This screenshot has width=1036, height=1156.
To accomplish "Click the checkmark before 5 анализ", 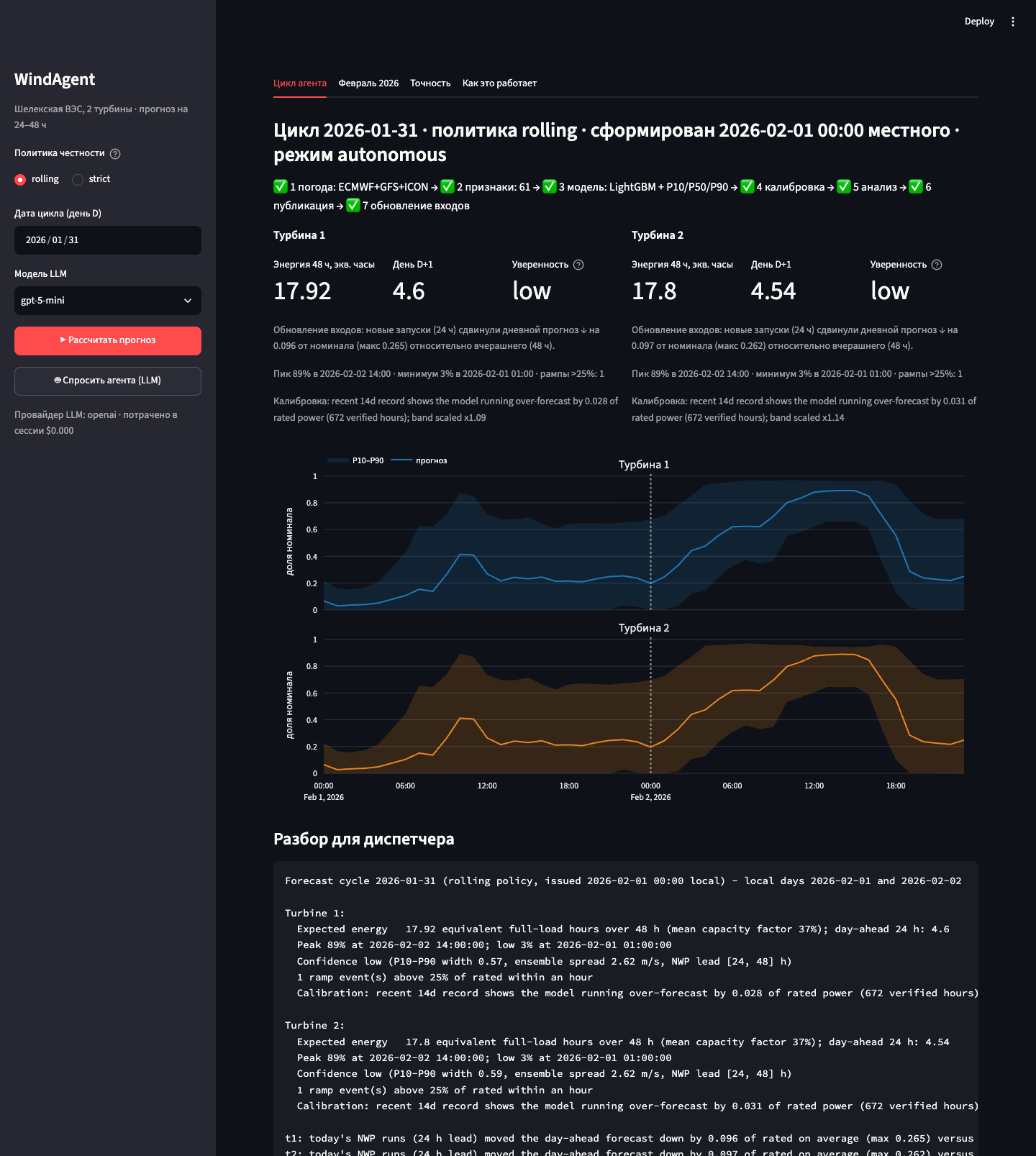I will click(x=844, y=187).
